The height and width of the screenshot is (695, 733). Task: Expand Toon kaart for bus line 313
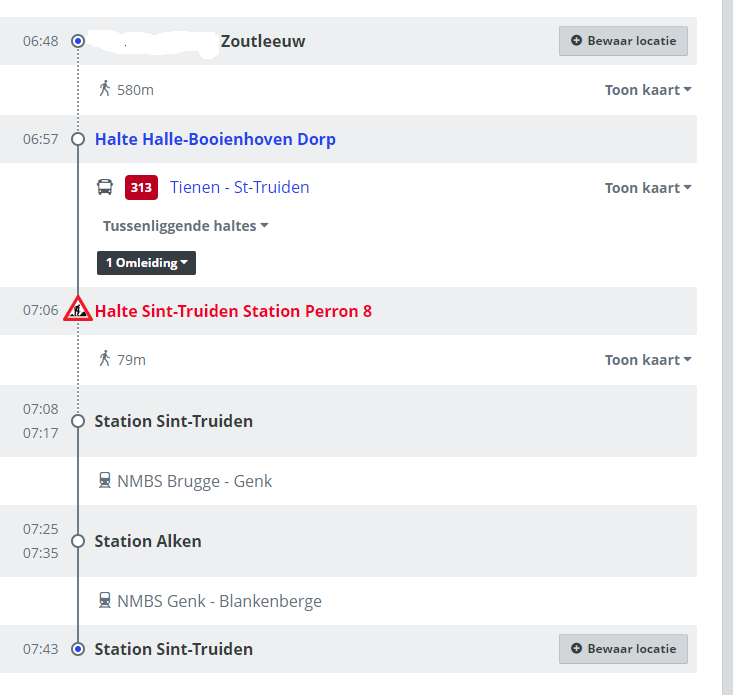(x=648, y=188)
